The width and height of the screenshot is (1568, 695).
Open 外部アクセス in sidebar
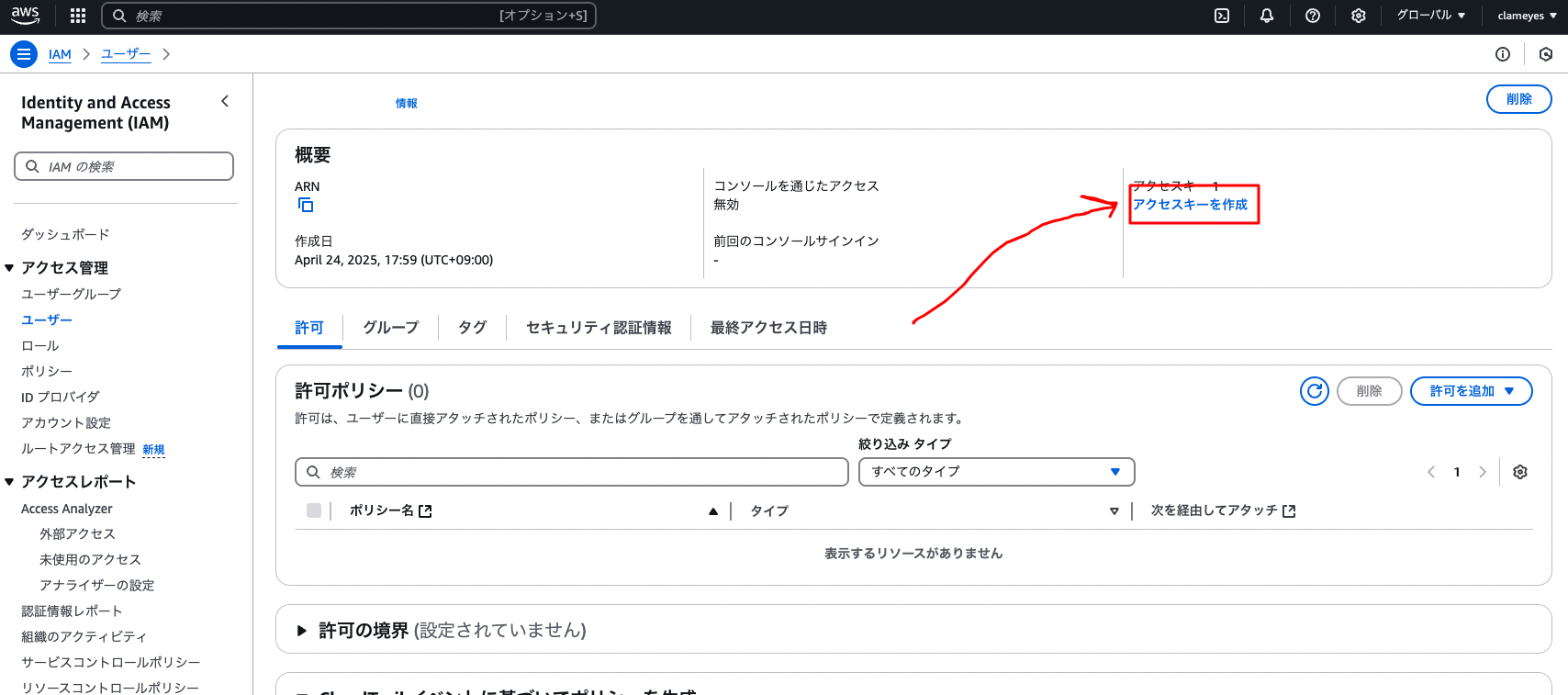[x=77, y=533]
